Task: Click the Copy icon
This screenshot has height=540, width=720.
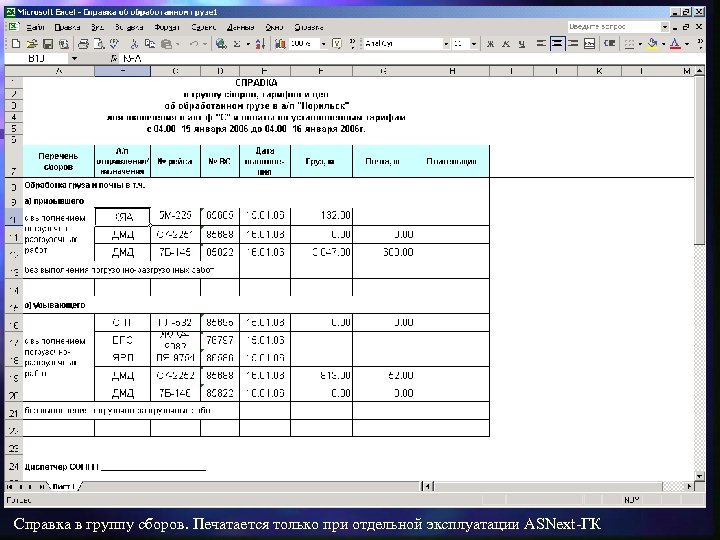Action: [x=150, y=44]
